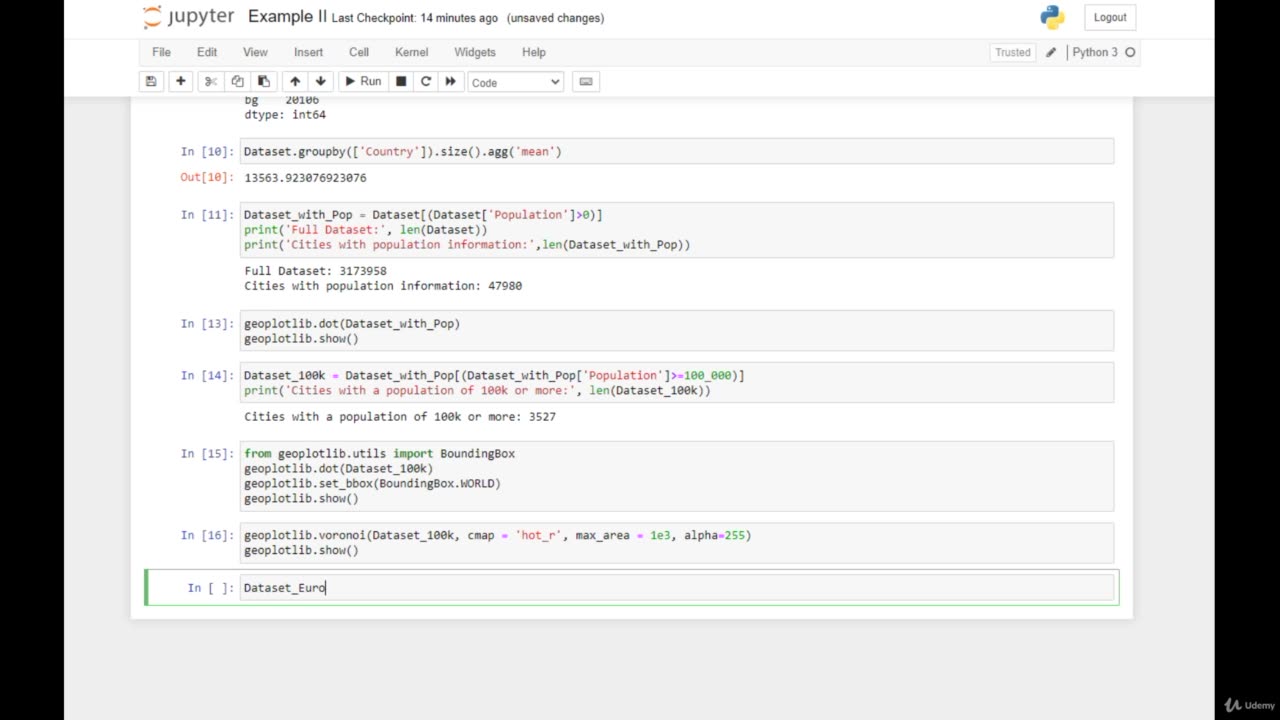Click the empty In [ ] prompt label

point(211,588)
